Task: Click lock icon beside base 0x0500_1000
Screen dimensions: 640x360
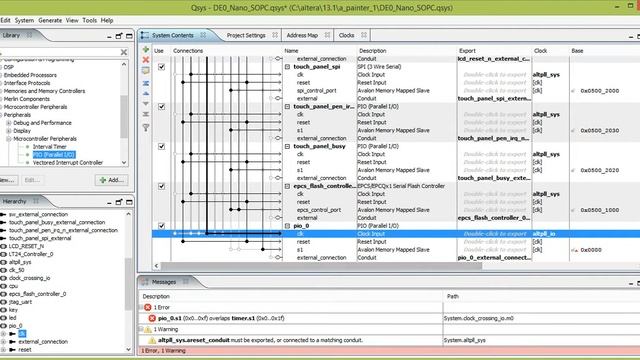Action: click(x=573, y=210)
